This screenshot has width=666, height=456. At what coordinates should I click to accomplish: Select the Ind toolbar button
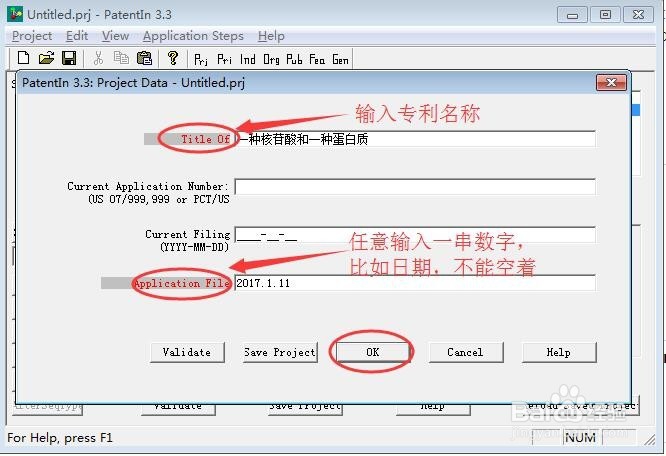pyautogui.click(x=248, y=59)
